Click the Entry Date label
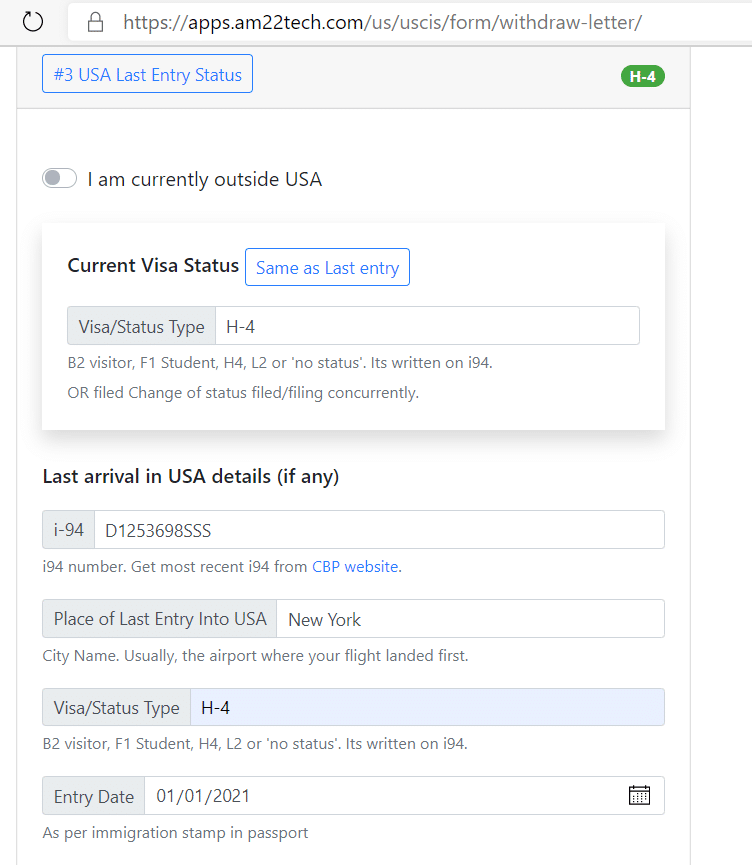Image resolution: width=752 pixels, height=865 pixels. click(x=94, y=796)
